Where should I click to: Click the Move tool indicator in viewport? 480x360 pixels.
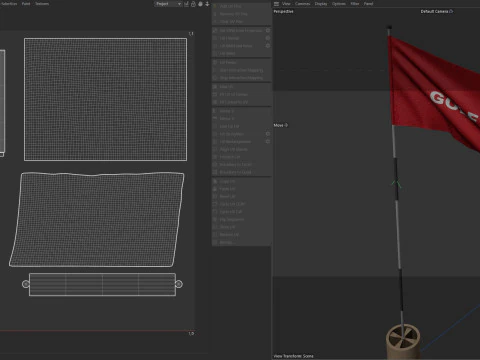[281, 125]
